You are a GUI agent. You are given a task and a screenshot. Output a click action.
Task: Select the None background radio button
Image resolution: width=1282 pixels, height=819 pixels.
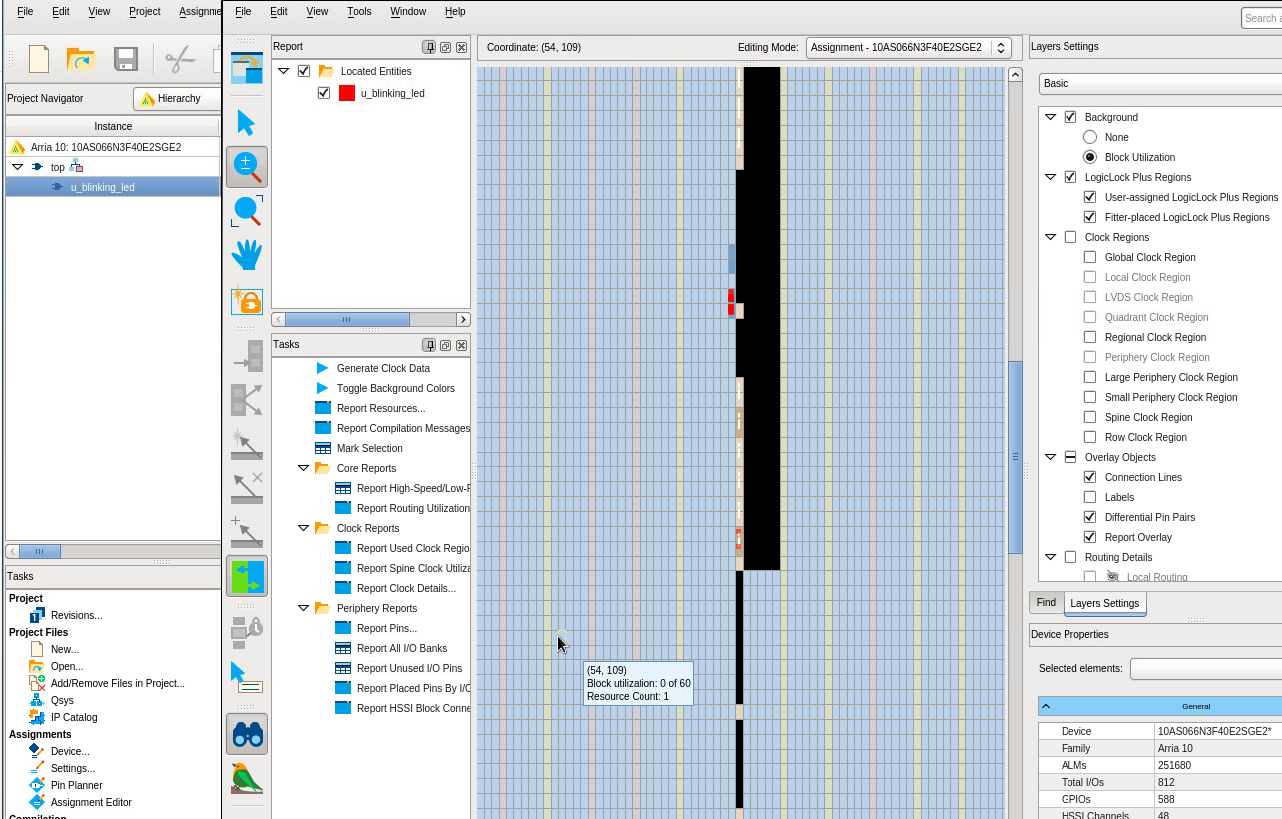(1090, 137)
